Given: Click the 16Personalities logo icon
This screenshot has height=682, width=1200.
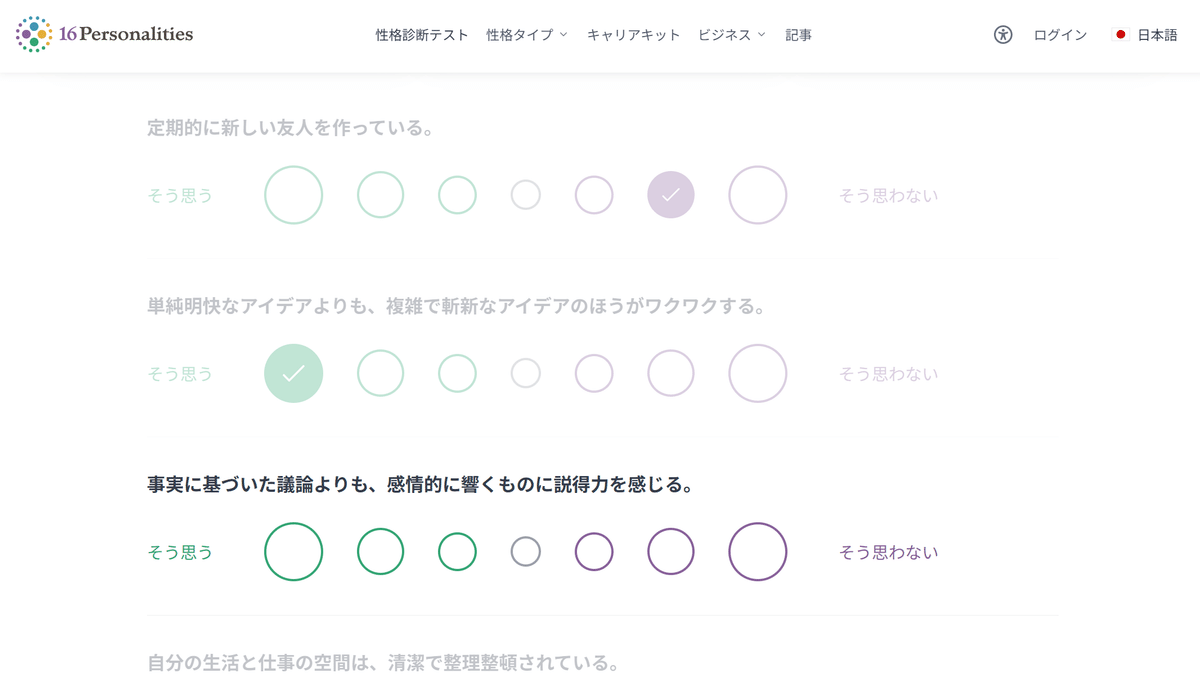Looking at the screenshot, I should tap(34, 34).
